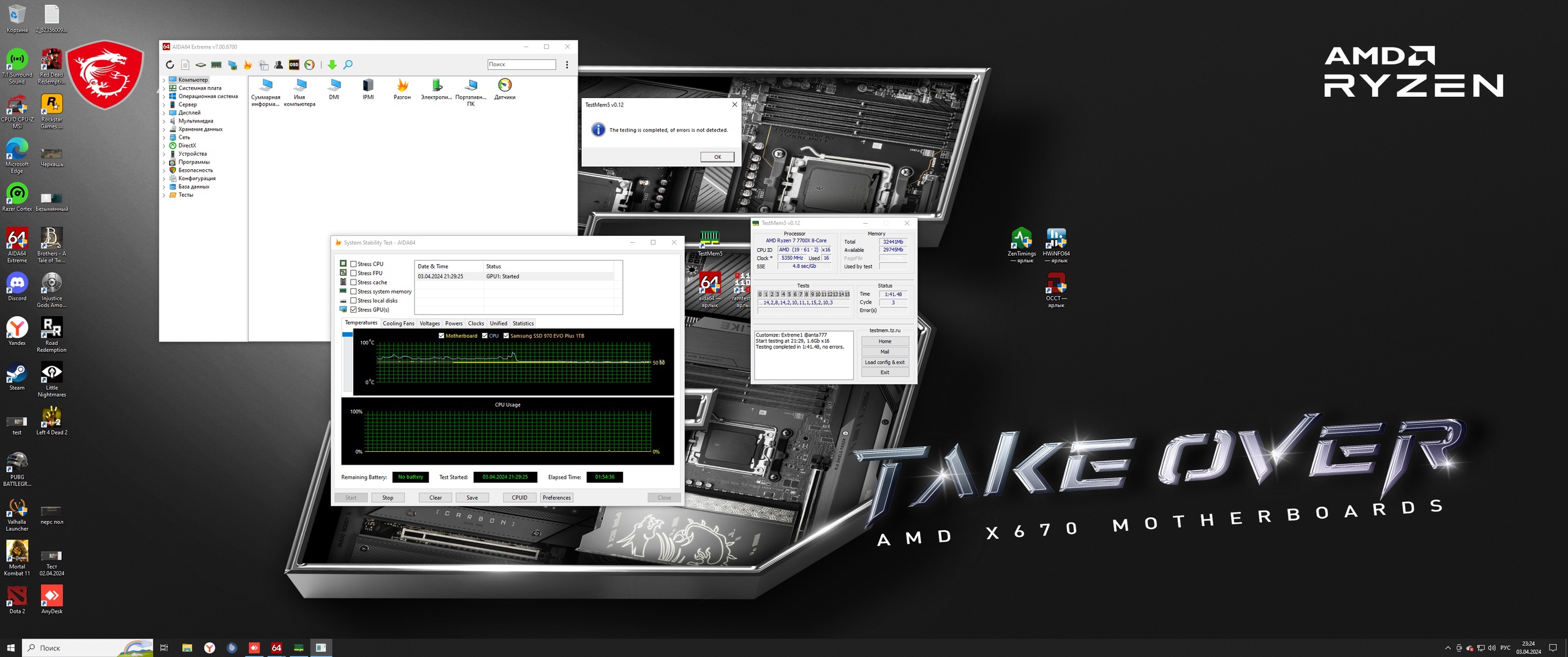This screenshot has width=1568, height=657.
Task: Switch to the Voltages tab
Action: click(x=429, y=324)
